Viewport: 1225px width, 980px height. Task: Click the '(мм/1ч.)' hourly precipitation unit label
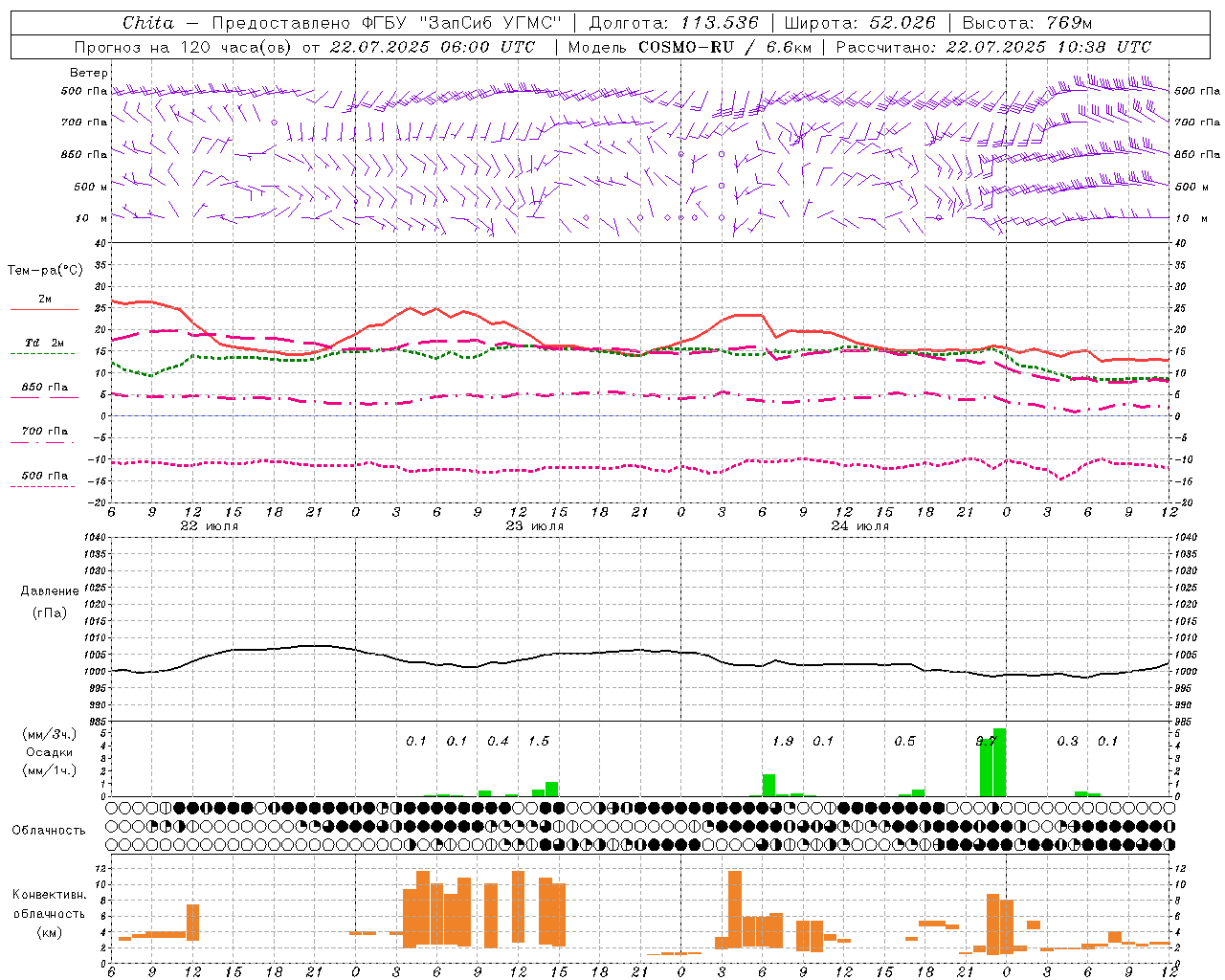50,770
